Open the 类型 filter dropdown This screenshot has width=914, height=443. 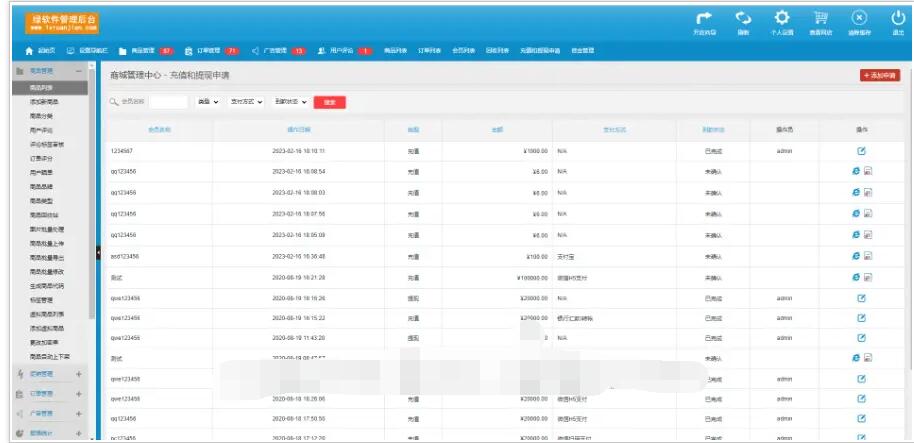pyautogui.click(x=208, y=102)
